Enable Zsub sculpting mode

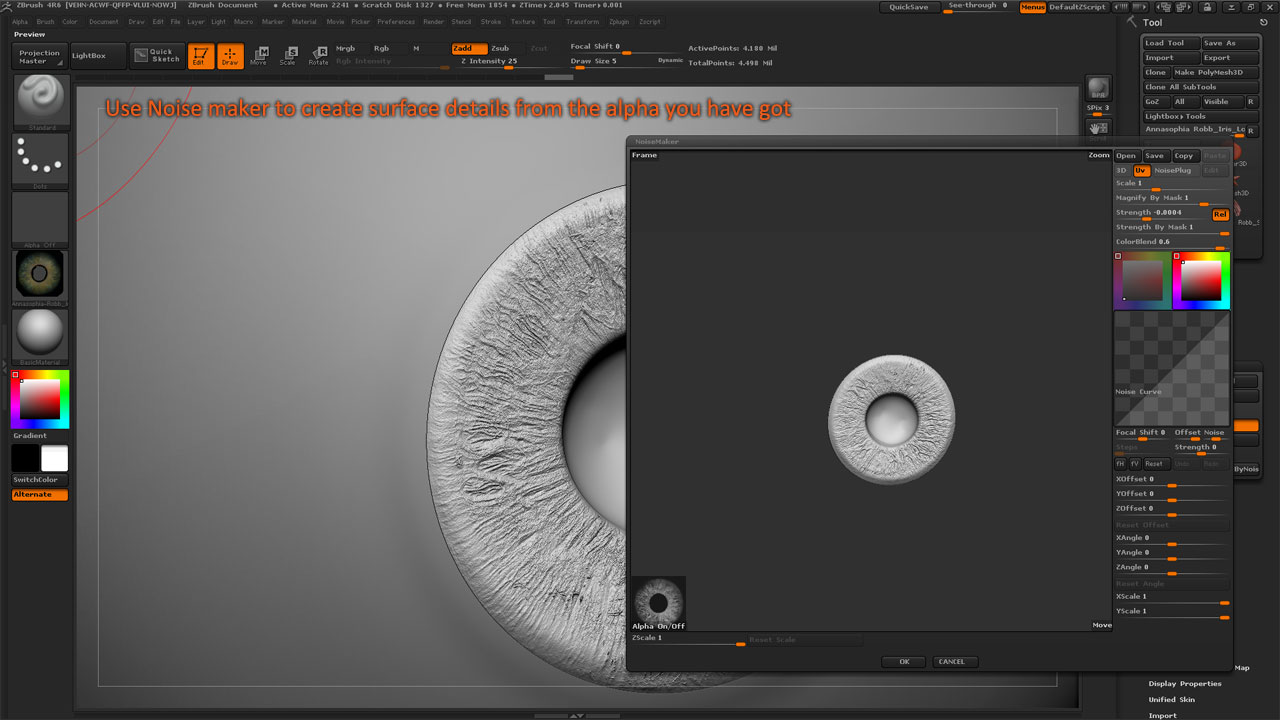pos(500,48)
